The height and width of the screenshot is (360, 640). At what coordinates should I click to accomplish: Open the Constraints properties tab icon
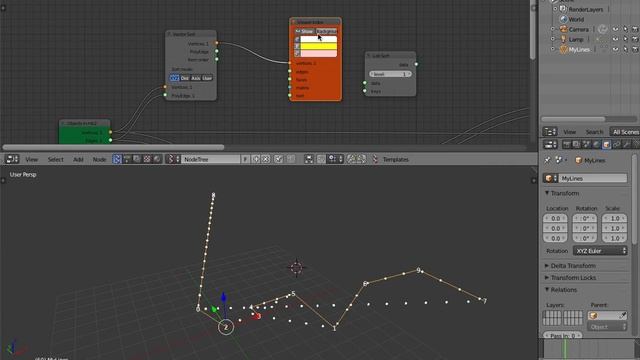(x=616, y=144)
